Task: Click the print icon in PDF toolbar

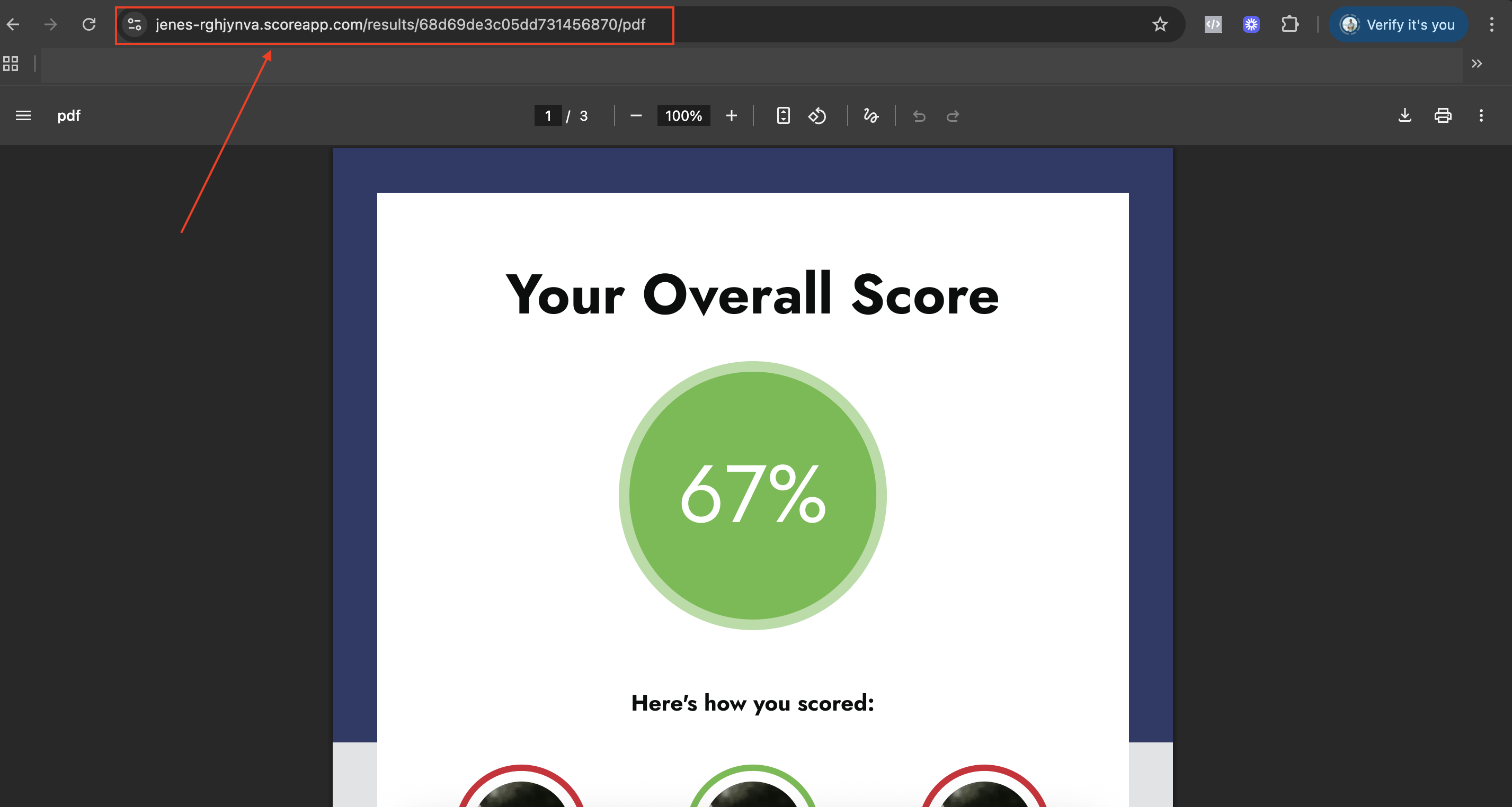Action: tap(1443, 115)
